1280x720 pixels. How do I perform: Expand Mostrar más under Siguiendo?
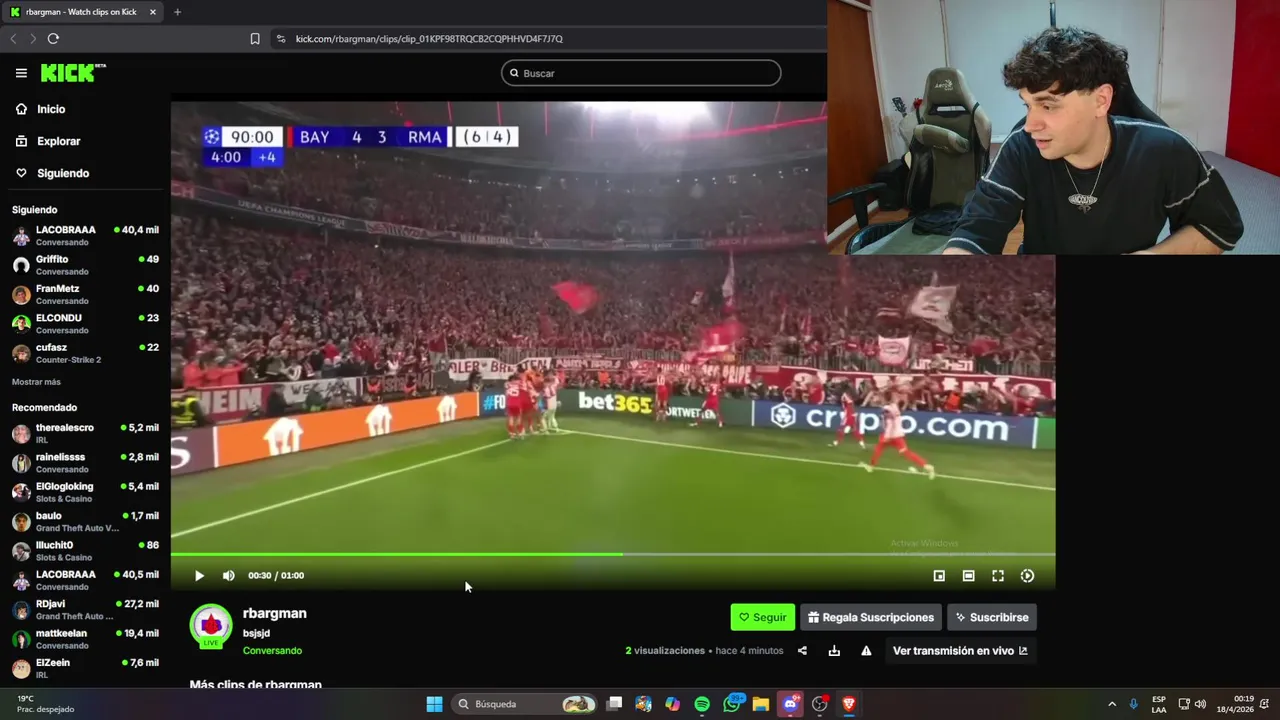coord(36,382)
